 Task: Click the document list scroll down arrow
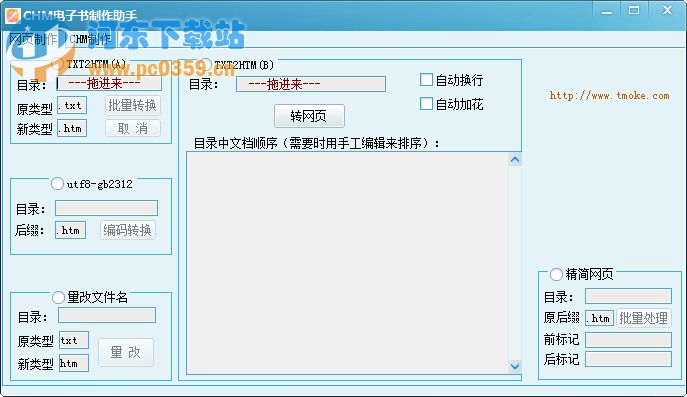(x=515, y=366)
